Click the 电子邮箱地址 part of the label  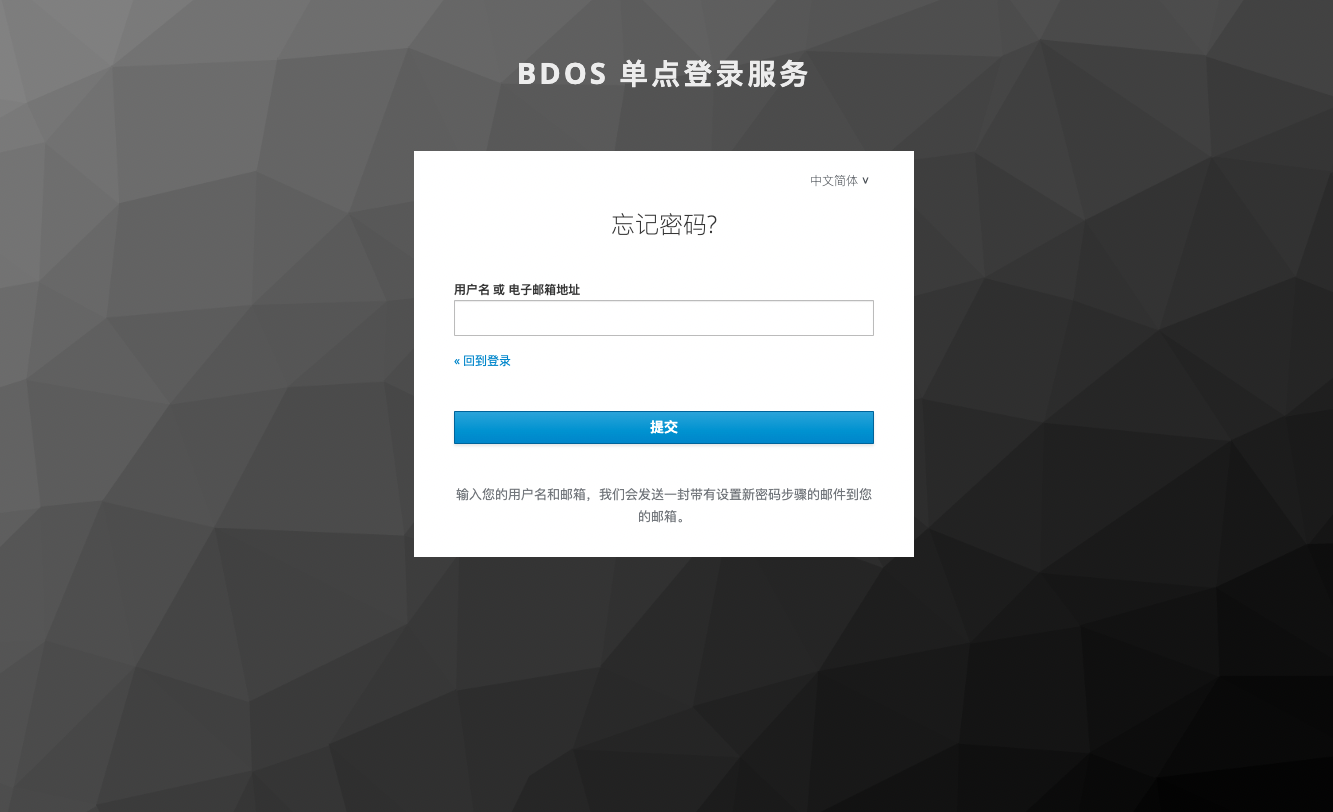point(544,290)
